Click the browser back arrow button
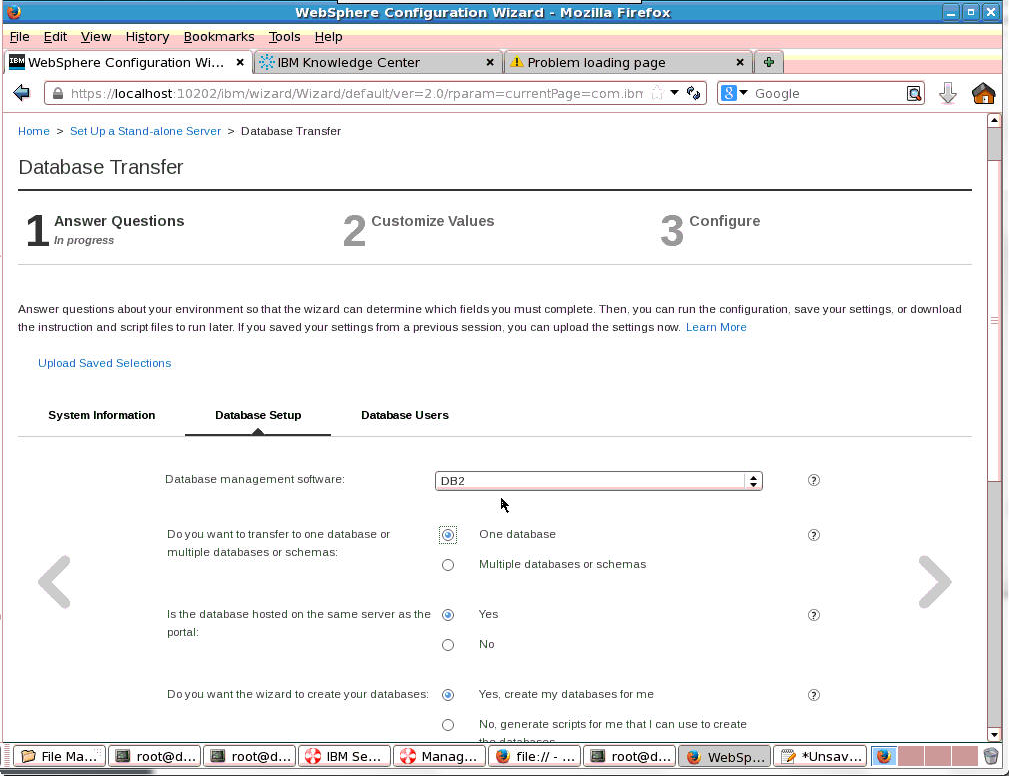 [21, 93]
